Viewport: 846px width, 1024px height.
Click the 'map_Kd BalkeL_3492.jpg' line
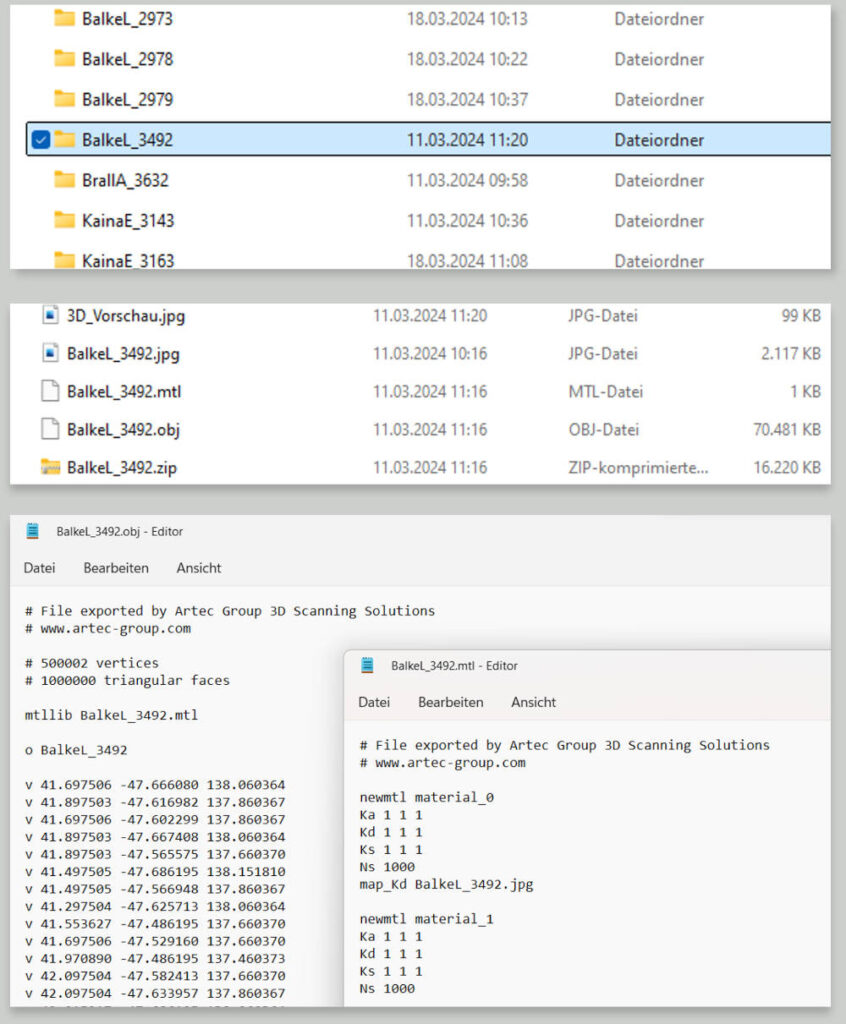coord(446,885)
